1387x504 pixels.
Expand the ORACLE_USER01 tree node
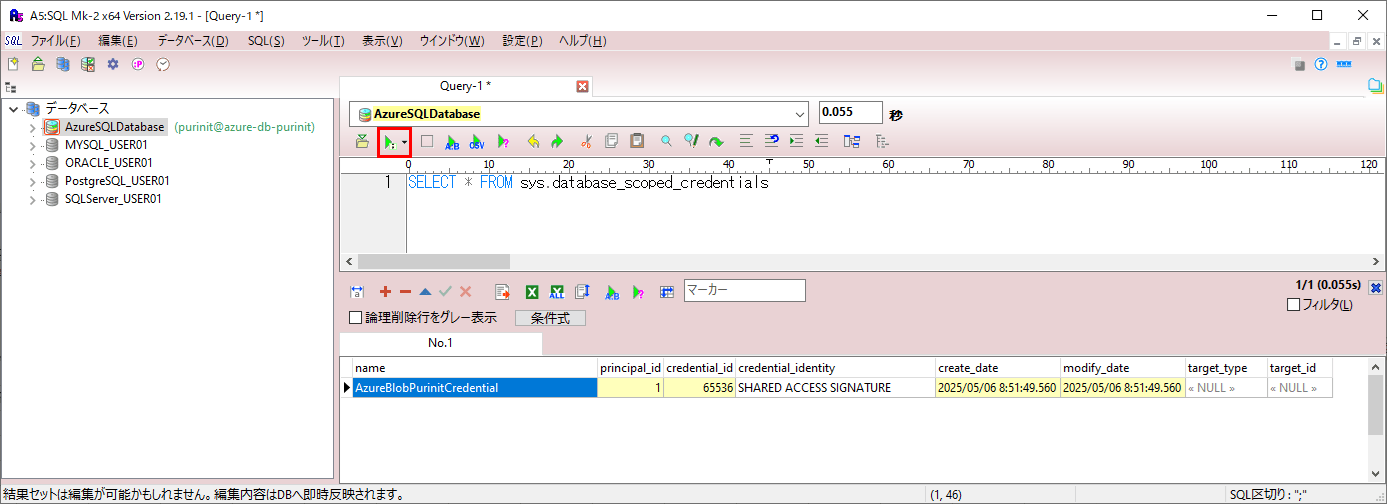coord(32,163)
